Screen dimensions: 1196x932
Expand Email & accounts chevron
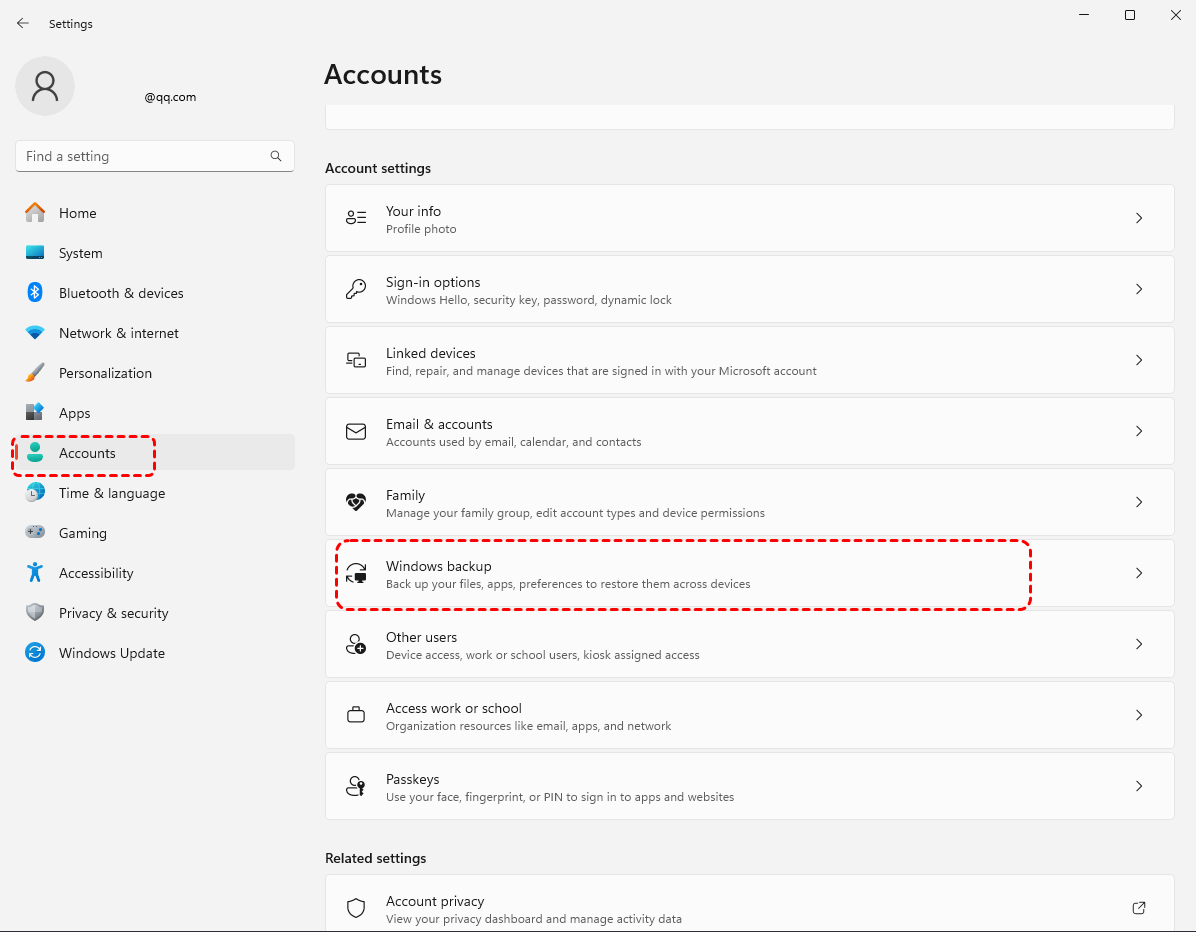(x=1139, y=431)
